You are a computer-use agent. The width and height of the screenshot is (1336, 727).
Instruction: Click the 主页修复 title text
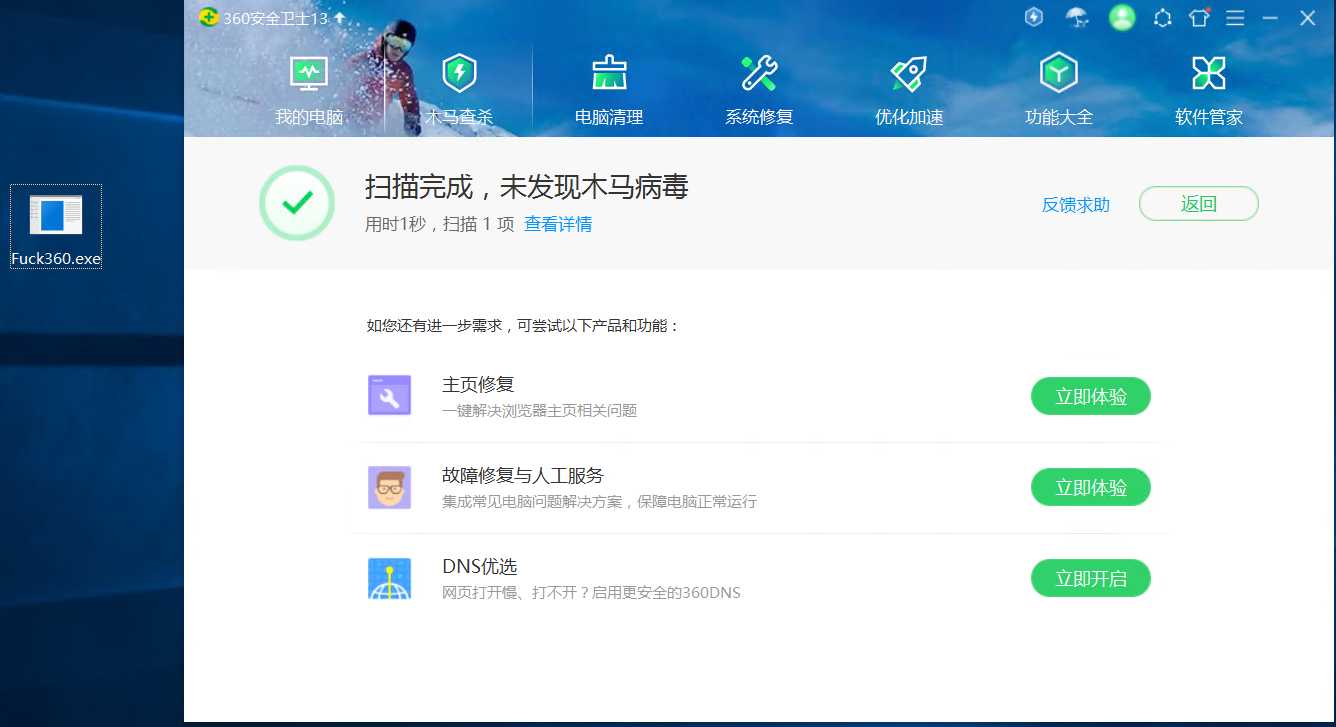pyautogui.click(x=478, y=384)
